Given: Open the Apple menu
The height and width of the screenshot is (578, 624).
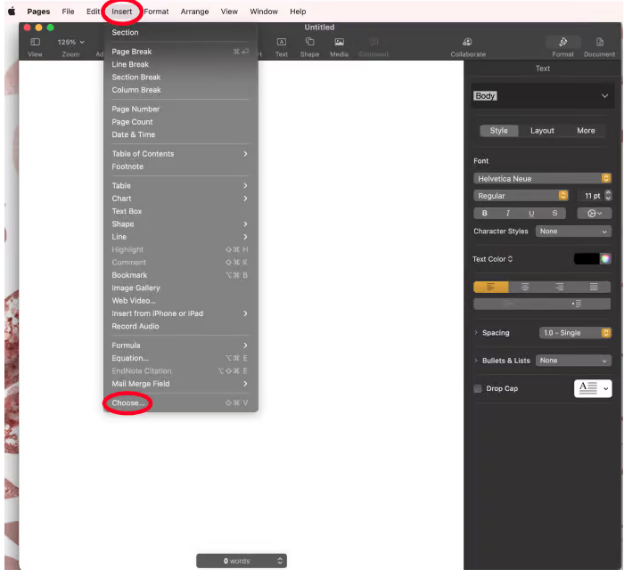Looking at the screenshot, I should pyautogui.click(x=12, y=11).
